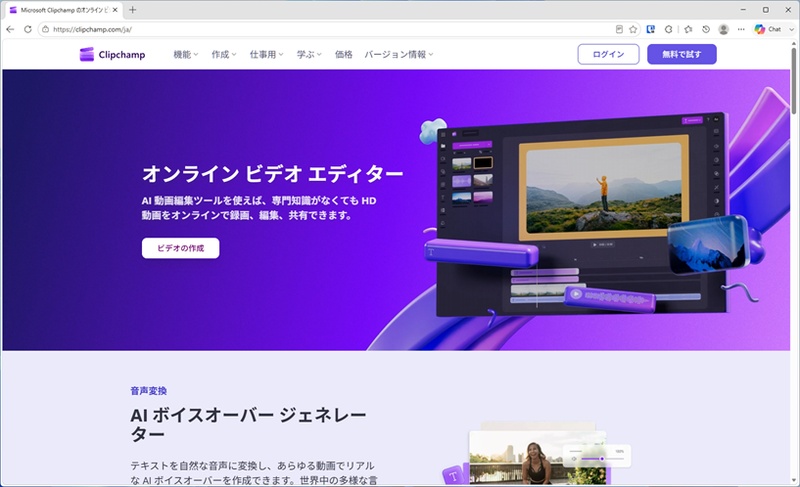Open the browser extensions puzzle icon
This screenshot has height=487, width=800.
pos(668,30)
